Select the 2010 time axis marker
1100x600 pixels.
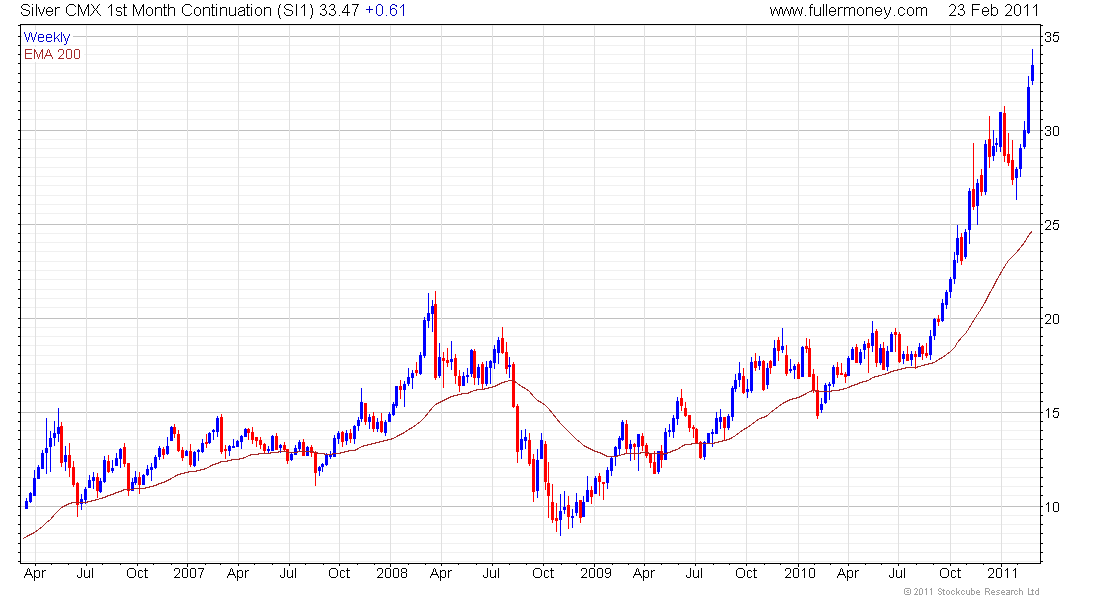(x=800, y=573)
